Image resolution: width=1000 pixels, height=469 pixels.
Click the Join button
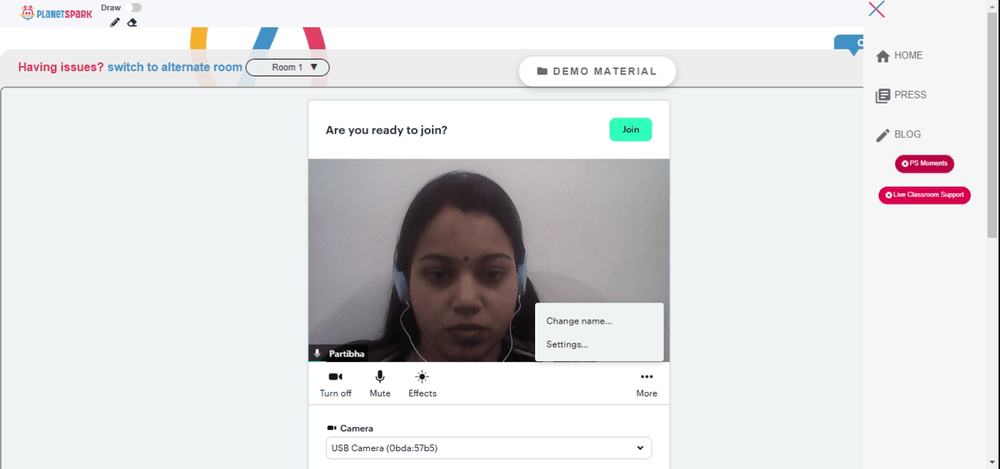click(631, 130)
